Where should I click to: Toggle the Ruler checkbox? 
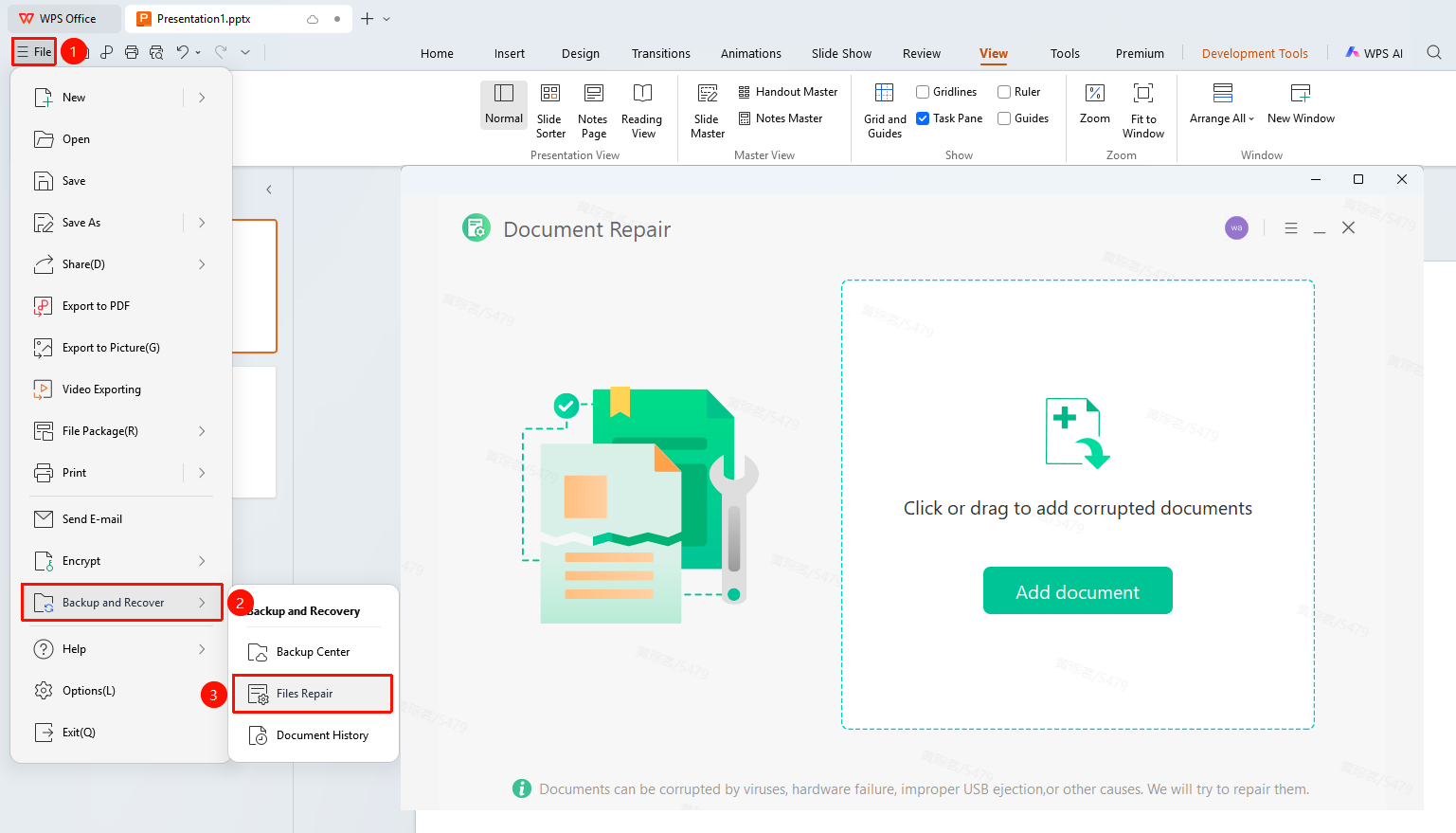(x=1004, y=92)
